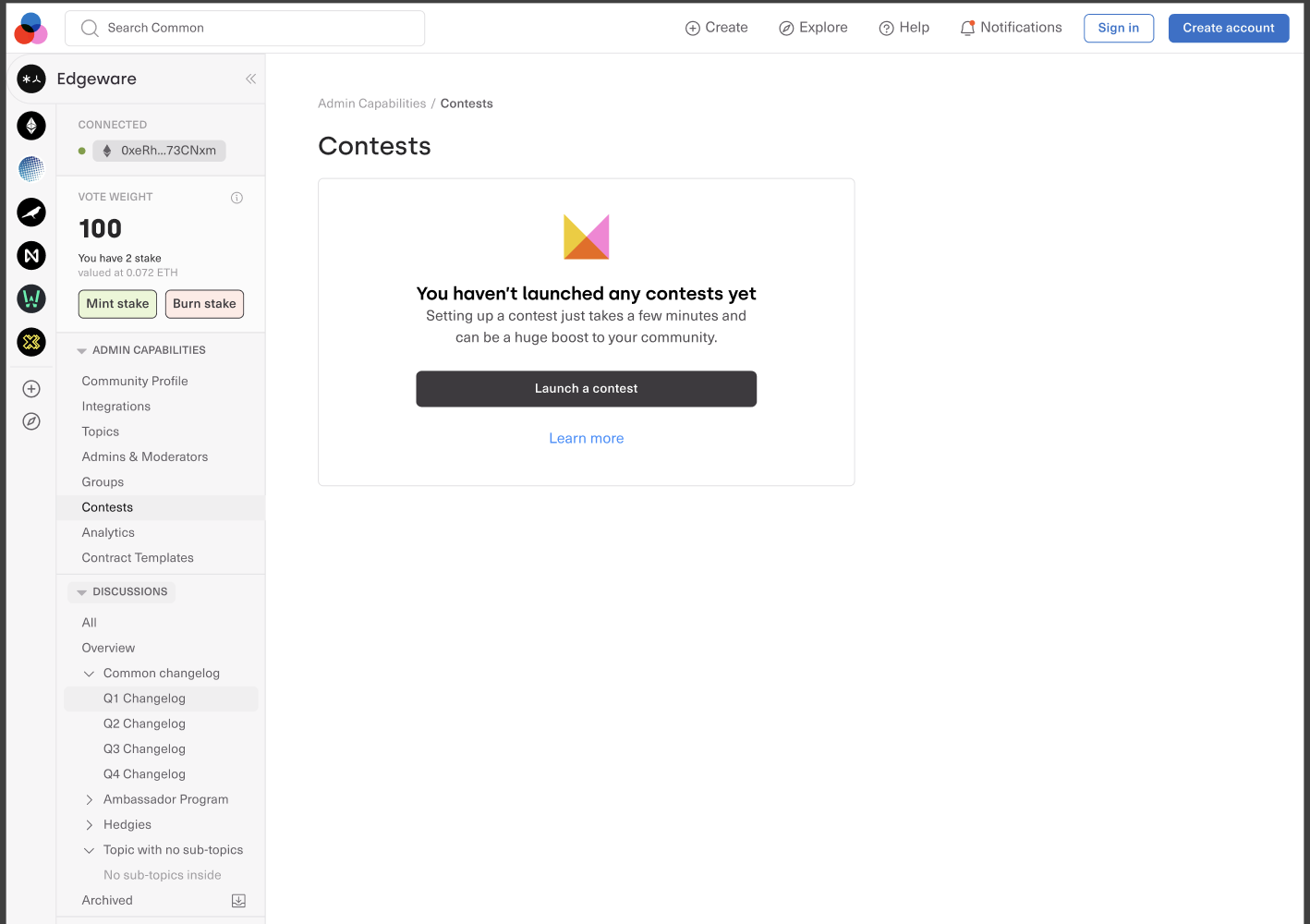Viewport: 1310px width, 924px height.
Task: Click the add community plus icon
Action: (x=31, y=389)
